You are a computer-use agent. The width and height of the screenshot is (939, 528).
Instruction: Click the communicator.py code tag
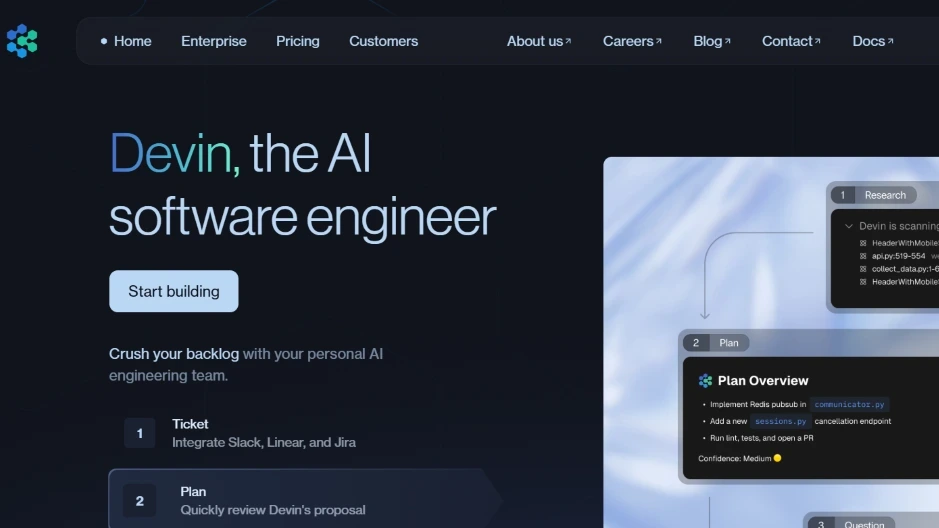pos(849,405)
